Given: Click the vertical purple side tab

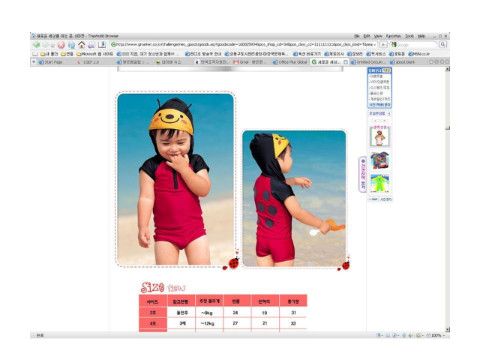Looking at the screenshot, I should (363, 174).
